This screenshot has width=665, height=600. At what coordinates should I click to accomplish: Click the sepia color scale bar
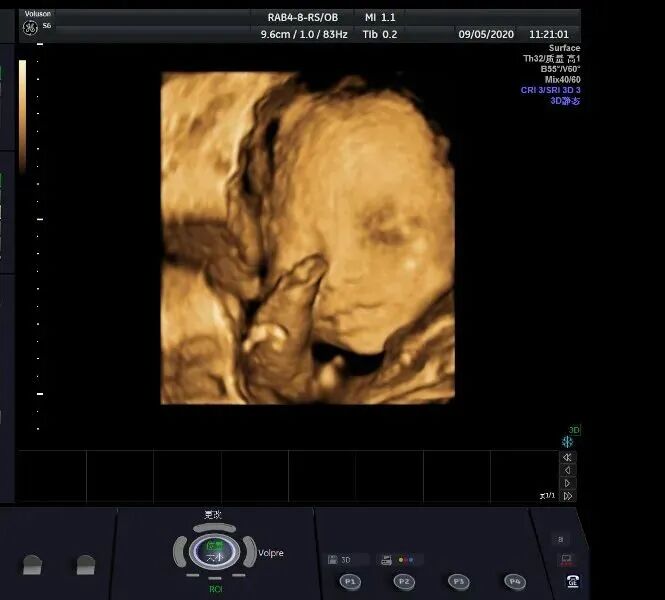pyautogui.click(x=22, y=117)
